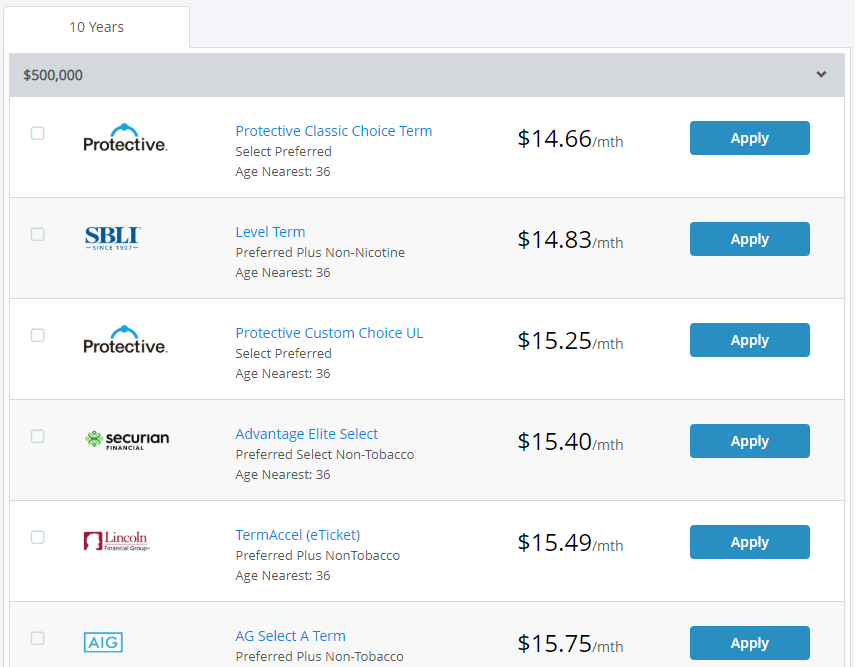Click the Protective logo beside Custom Choice UL
The height and width of the screenshot is (667, 856).
125,341
